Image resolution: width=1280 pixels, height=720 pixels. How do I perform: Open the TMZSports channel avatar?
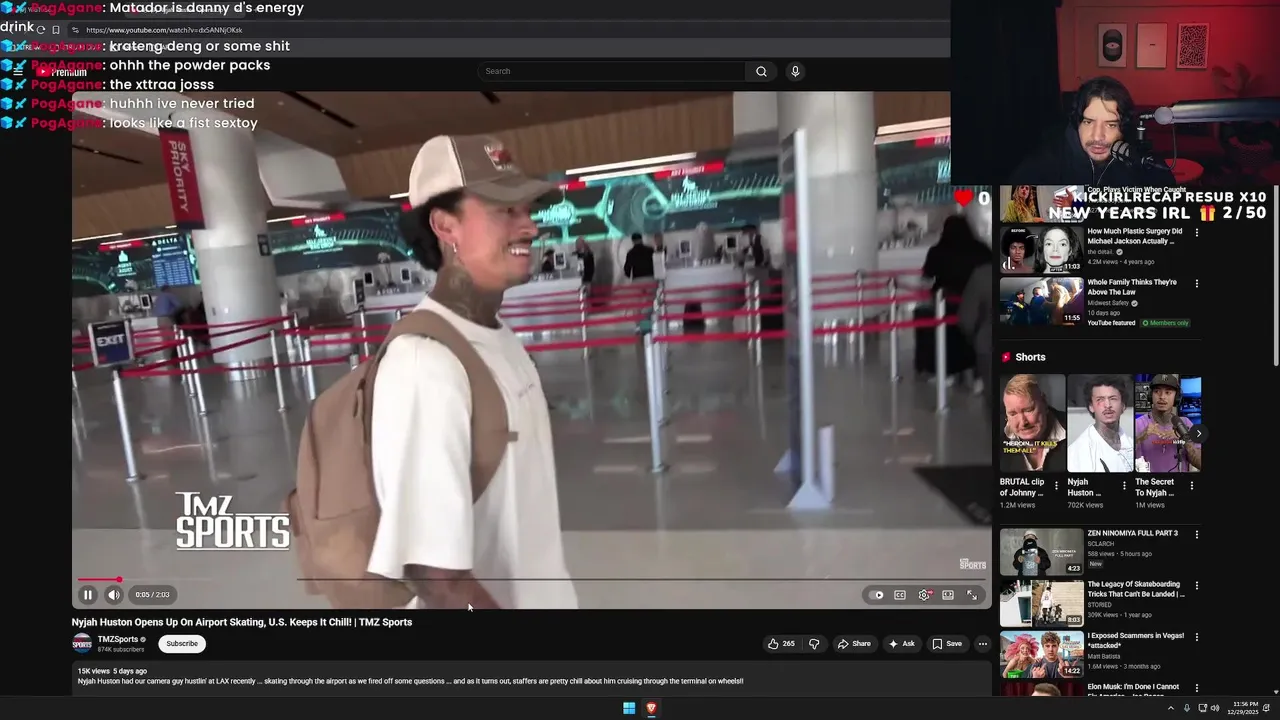pos(82,643)
